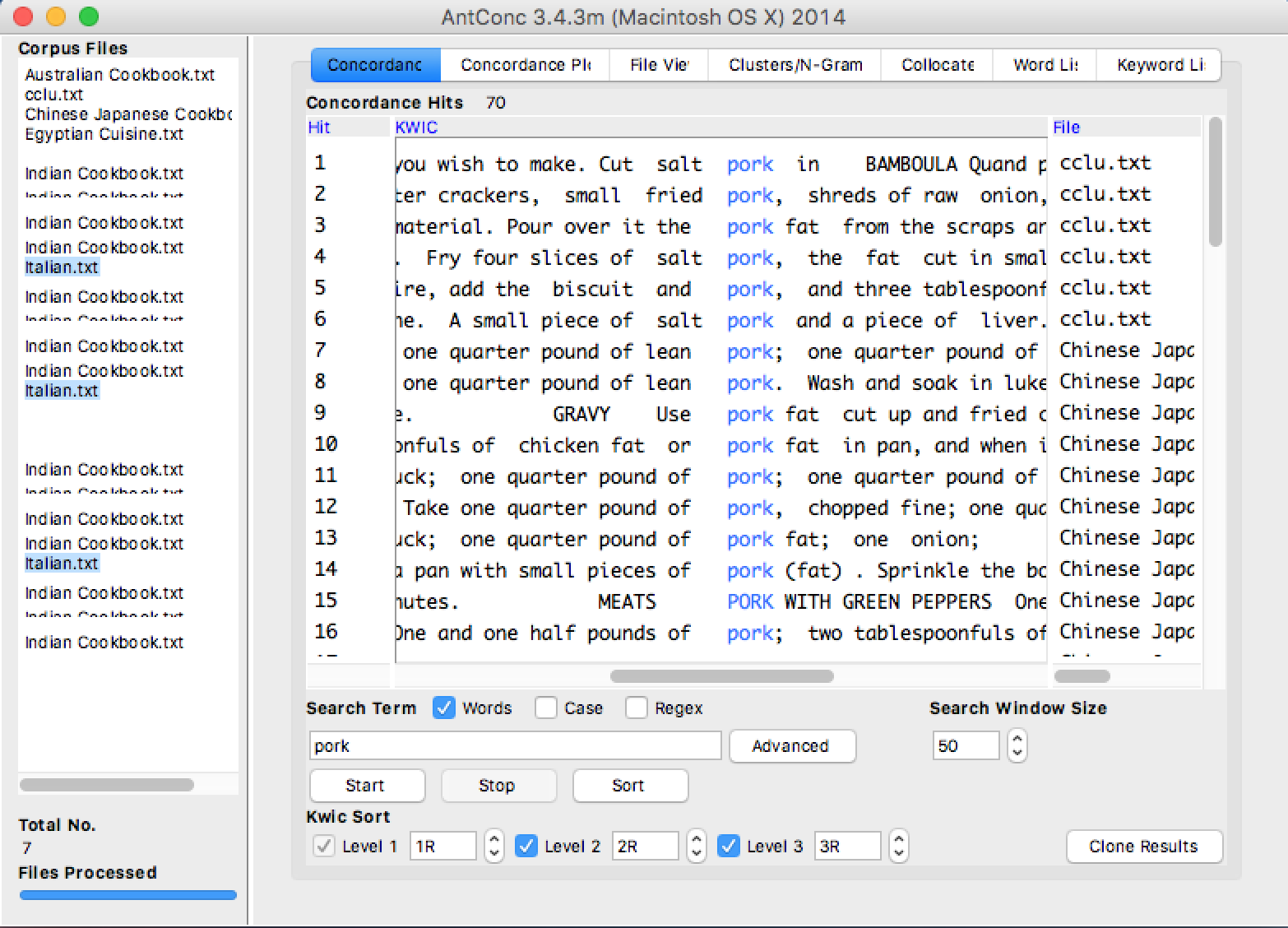Select Egyptian Cuisine.txt in corpus files
Screen dimensions: 1288x928
[104, 134]
